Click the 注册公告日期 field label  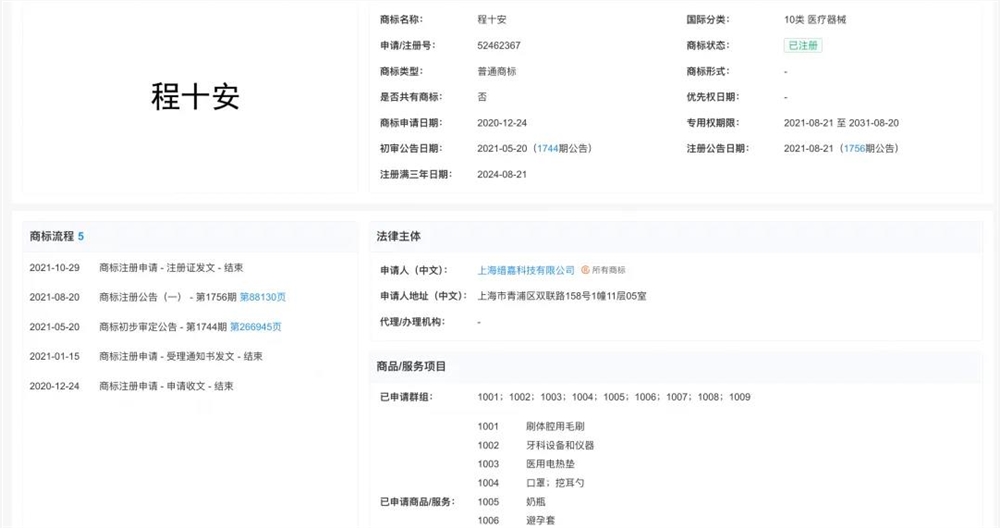pos(717,149)
